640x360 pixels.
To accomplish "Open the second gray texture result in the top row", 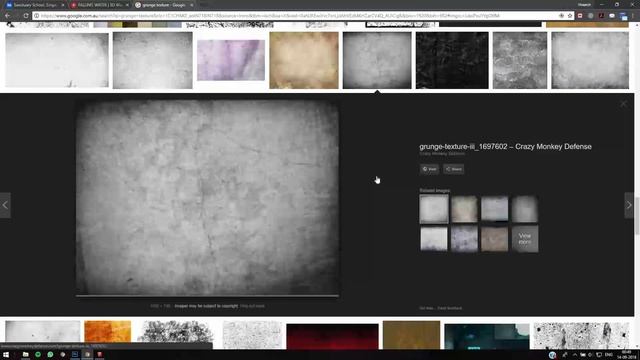I will coord(153,60).
